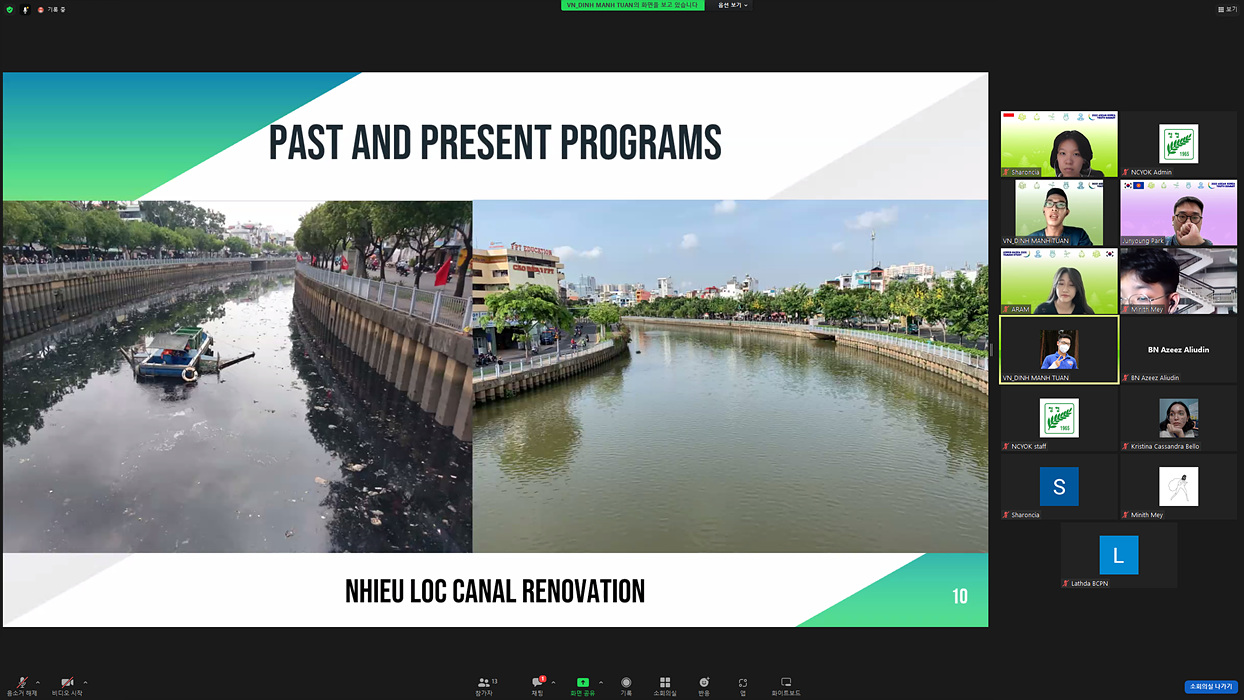Expand the video options arrow

(85, 683)
